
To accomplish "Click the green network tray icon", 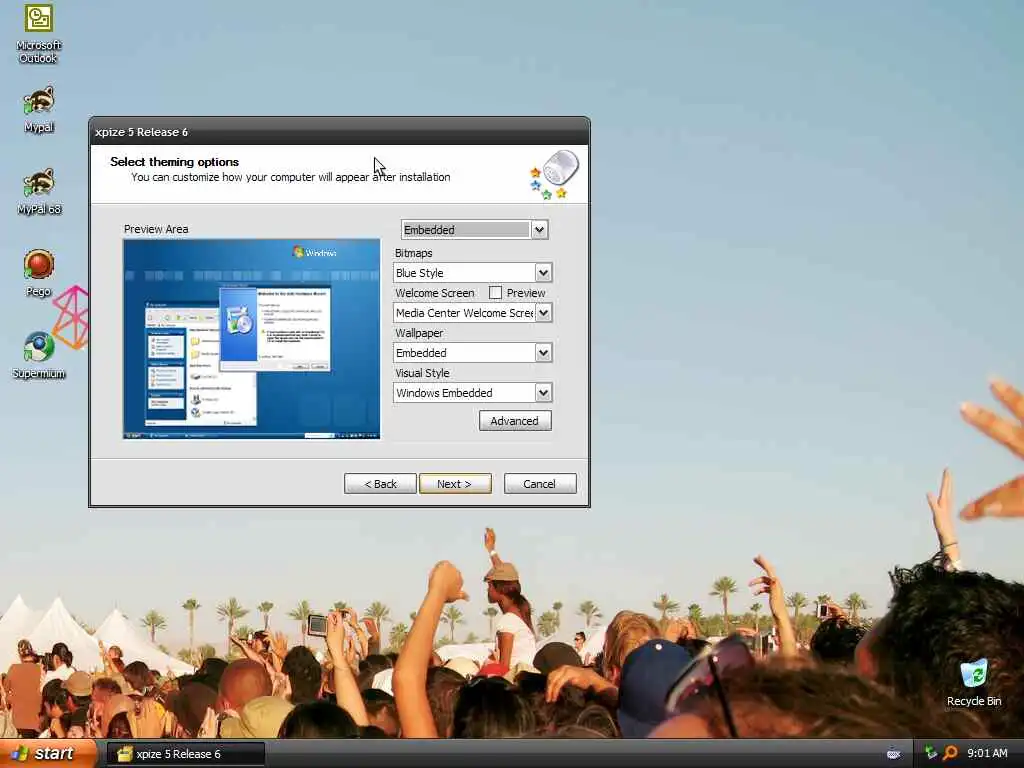I will (931, 753).
